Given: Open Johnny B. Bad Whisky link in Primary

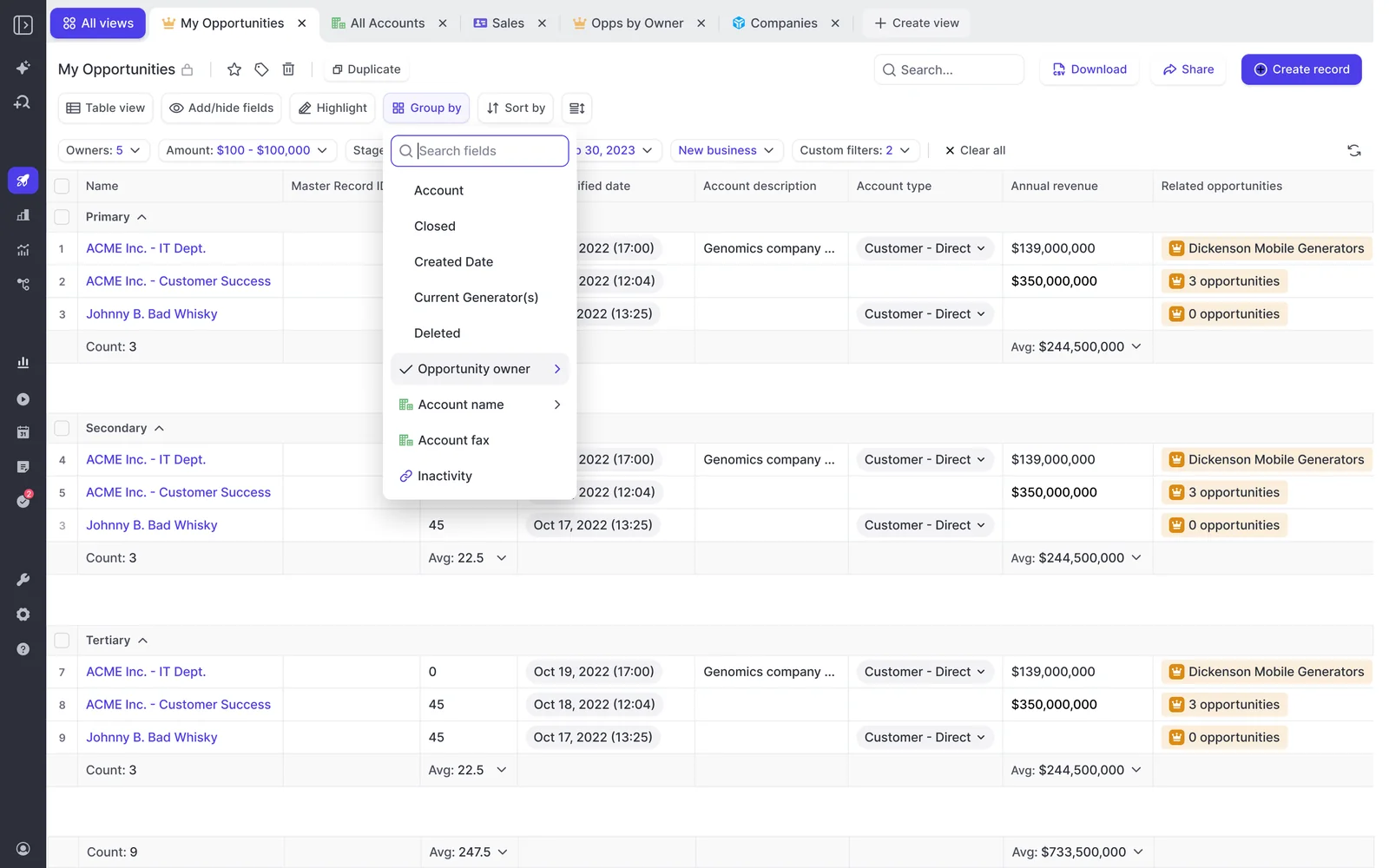Looking at the screenshot, I should (x=151, y=314).
